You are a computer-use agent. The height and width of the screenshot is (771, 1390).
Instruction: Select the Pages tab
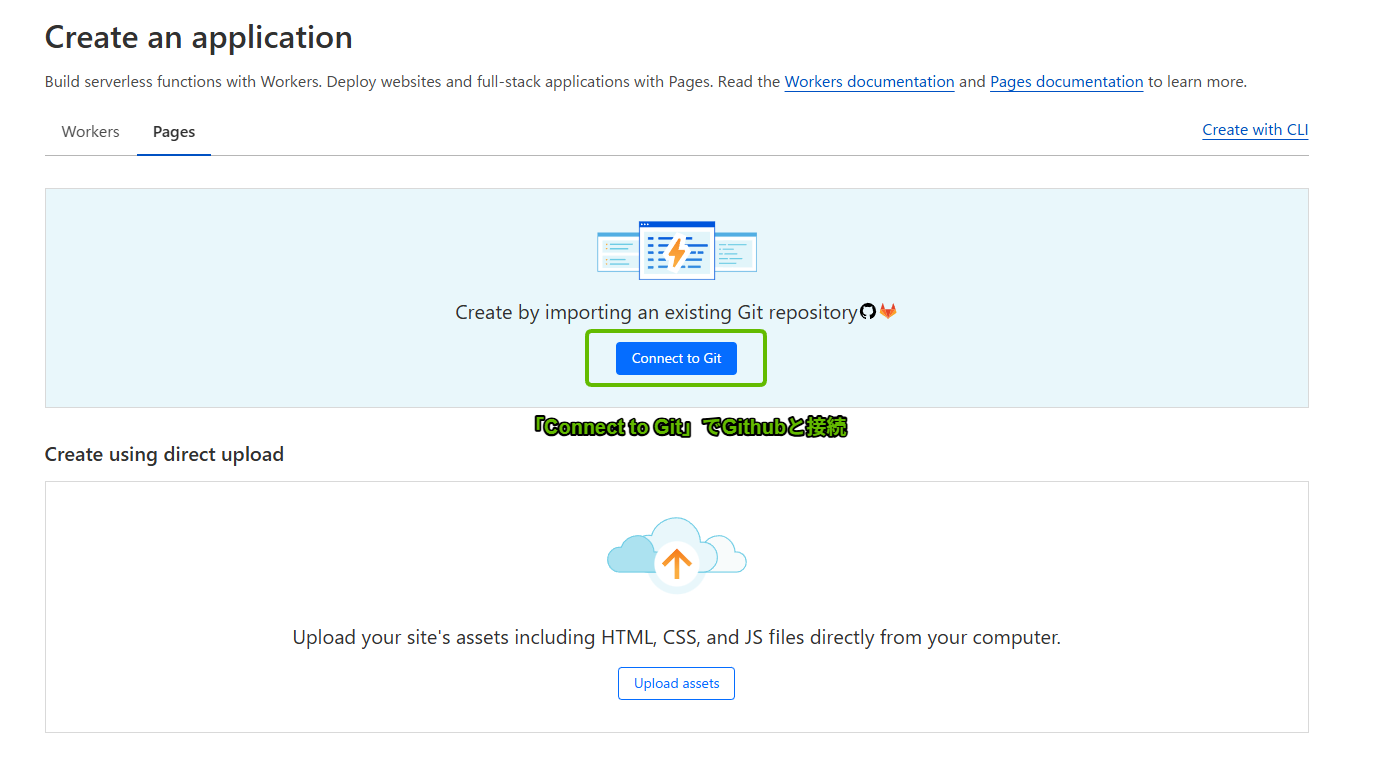[x=174, y=132]
